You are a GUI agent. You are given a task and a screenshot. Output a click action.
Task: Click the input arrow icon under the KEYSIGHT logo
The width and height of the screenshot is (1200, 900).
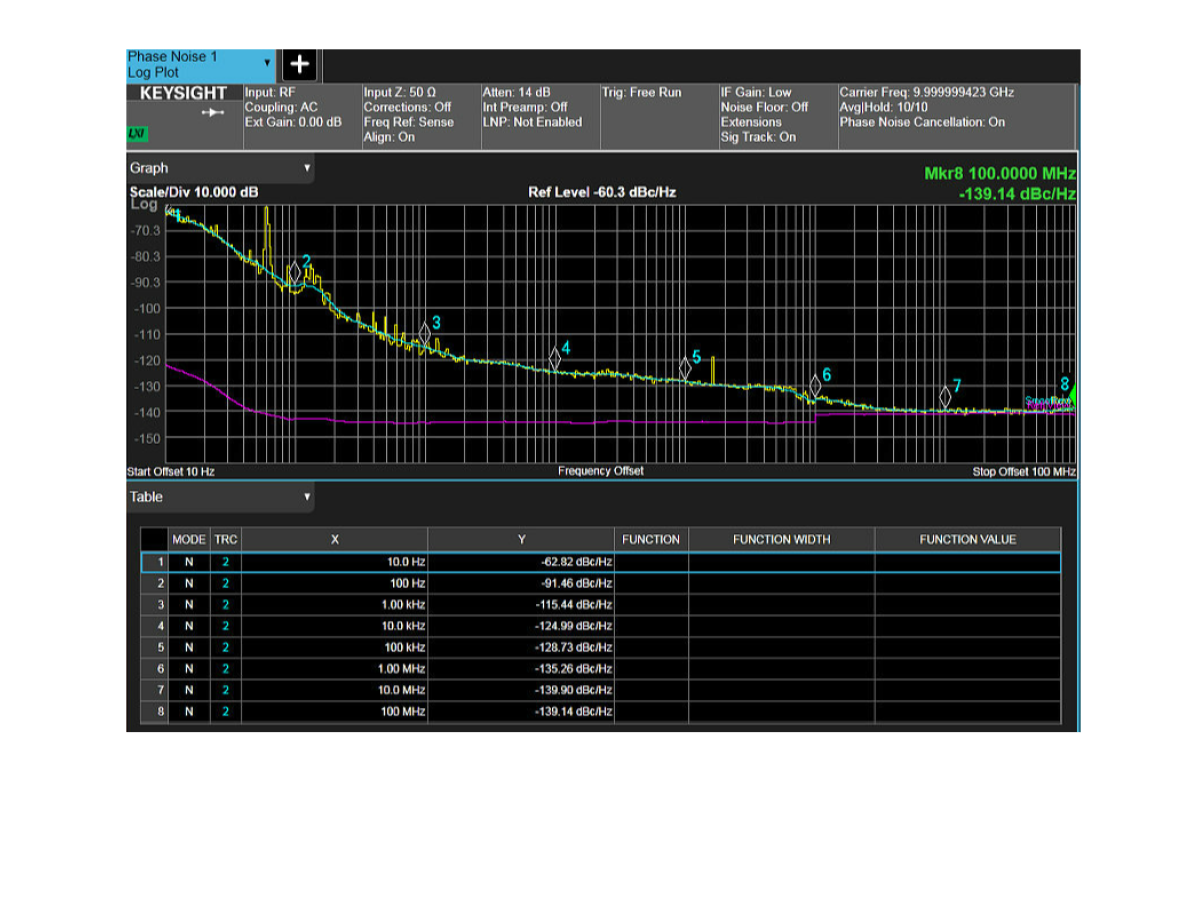click(213, 113)
